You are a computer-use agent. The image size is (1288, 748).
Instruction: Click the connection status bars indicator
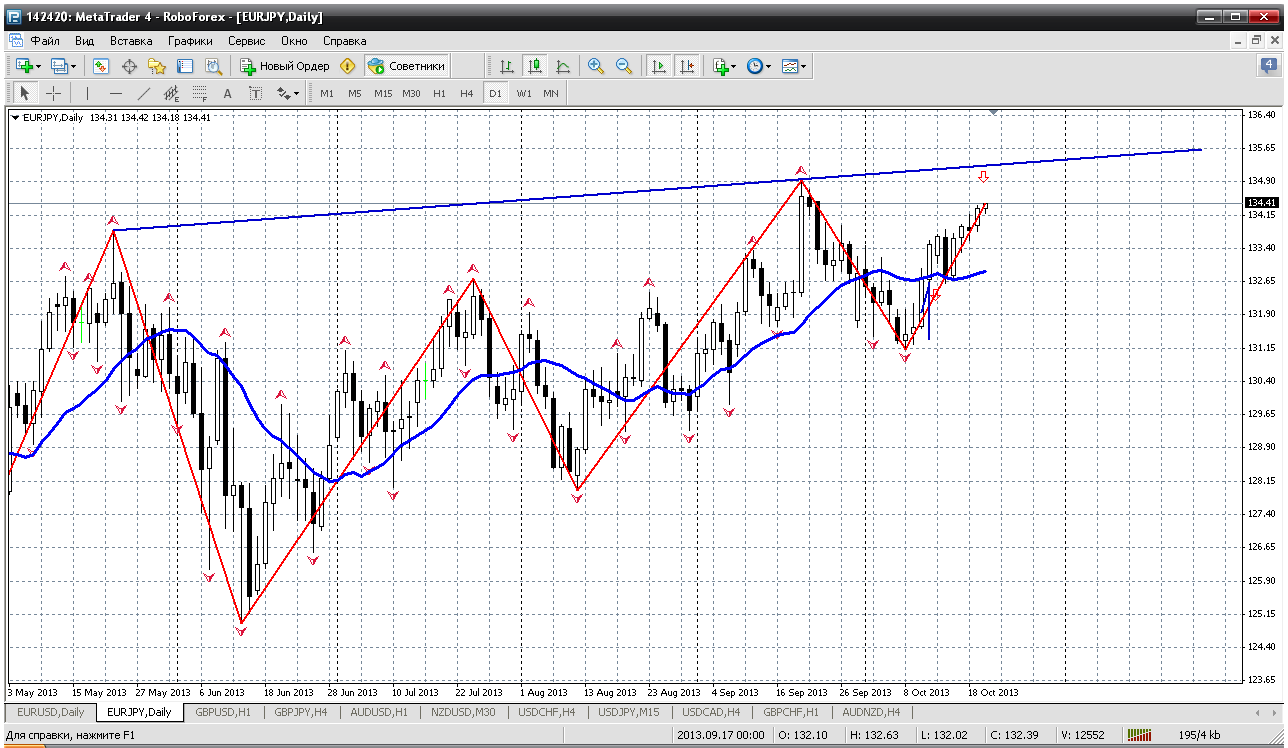coord(1141,735)
